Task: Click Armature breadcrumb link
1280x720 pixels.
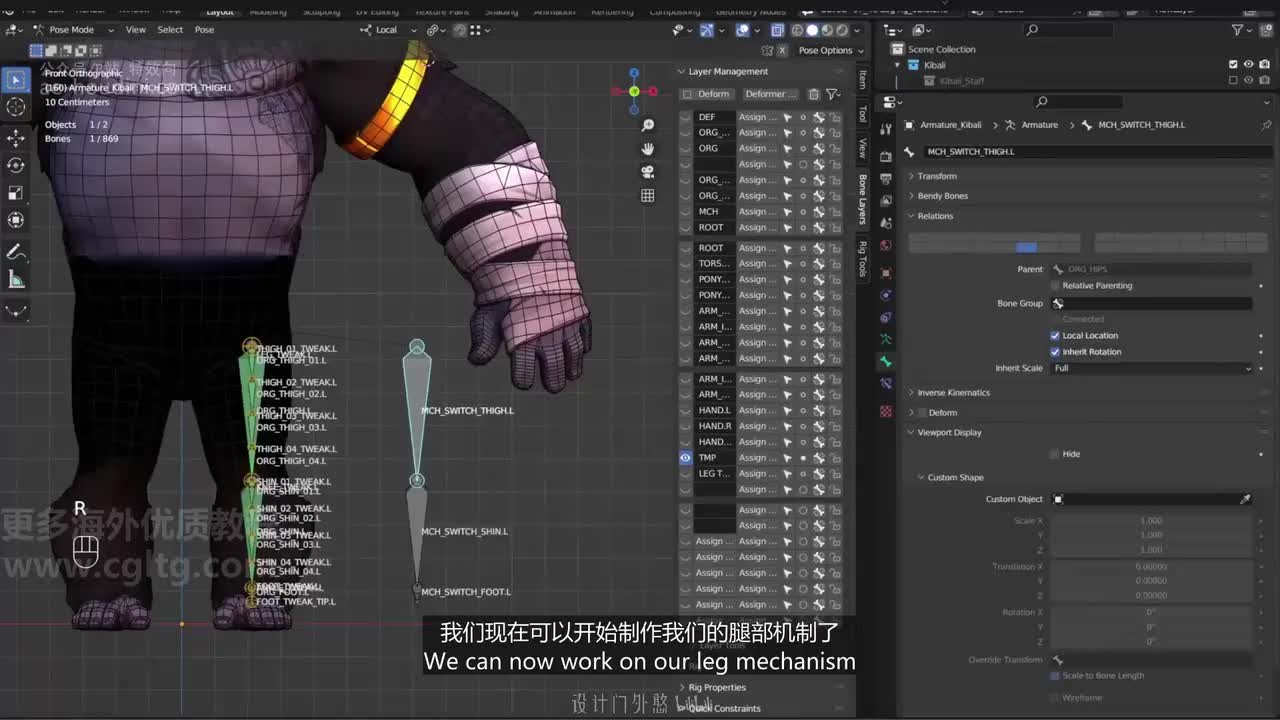Action: pyautogui.click(x=1039, y=125)
